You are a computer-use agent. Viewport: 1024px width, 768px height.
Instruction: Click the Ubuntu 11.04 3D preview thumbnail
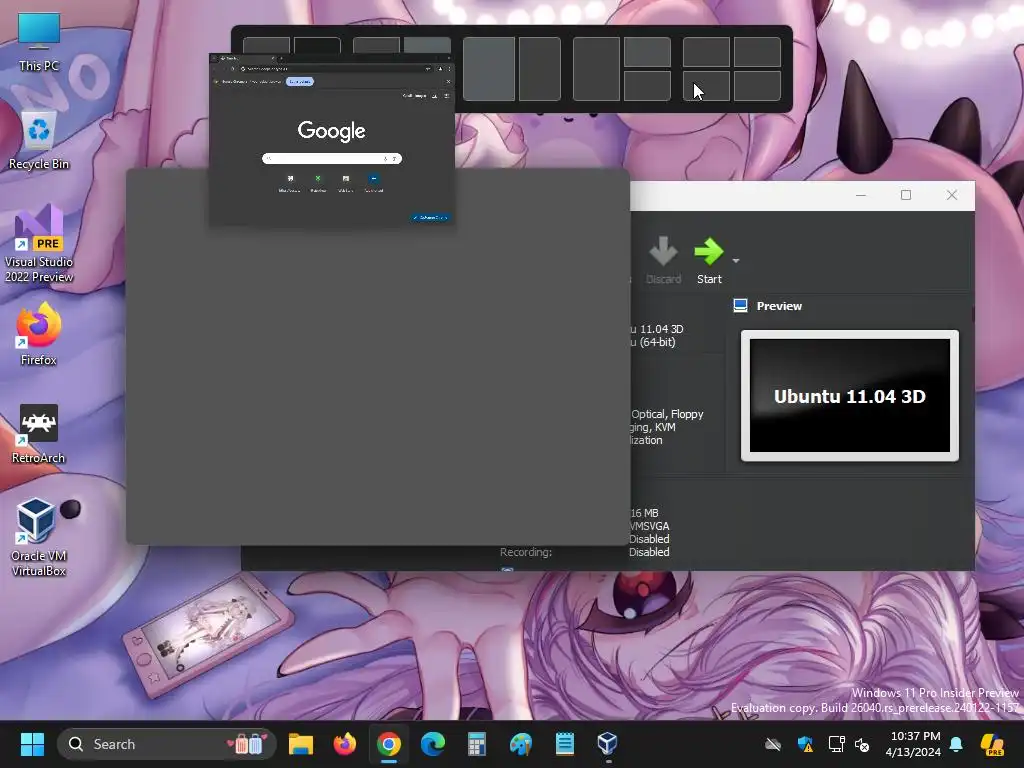tap(850, 396)
